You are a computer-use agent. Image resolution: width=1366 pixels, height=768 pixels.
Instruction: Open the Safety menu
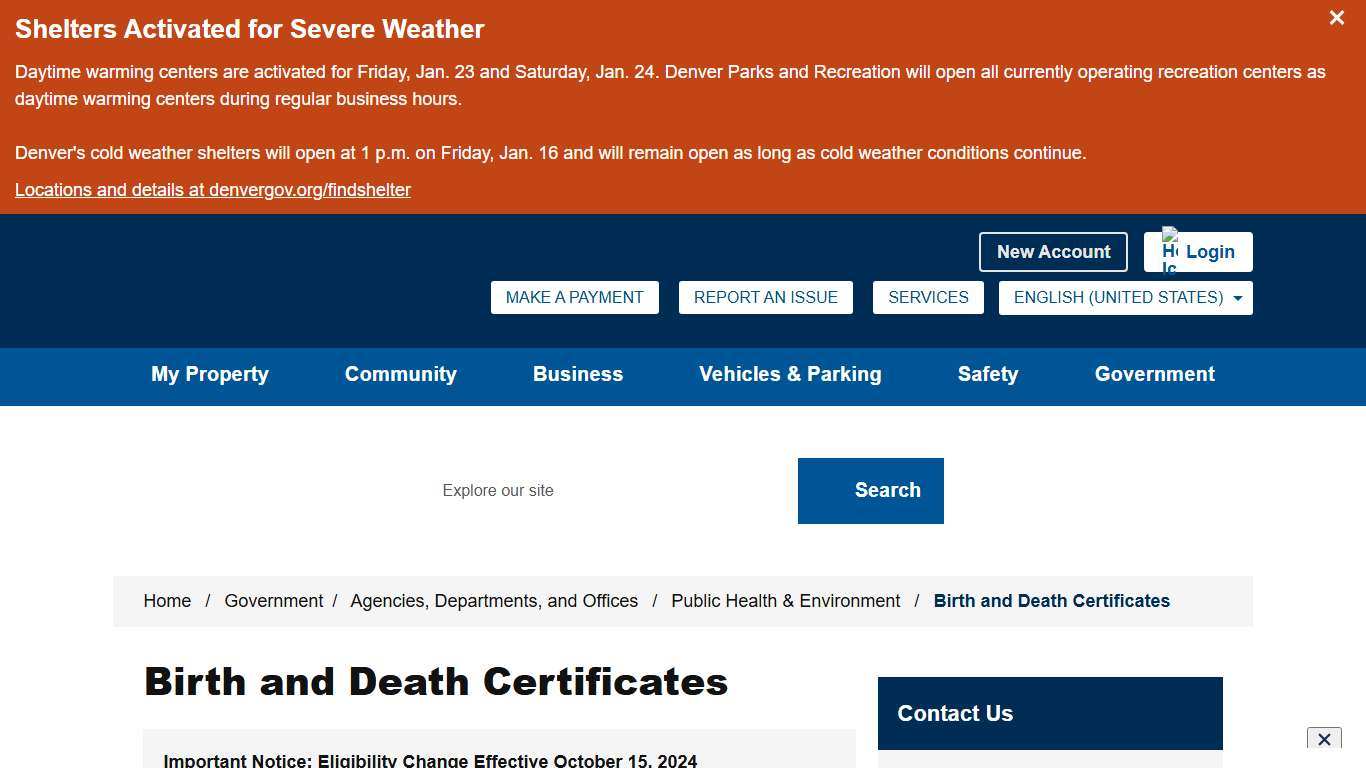coord(987,374)
